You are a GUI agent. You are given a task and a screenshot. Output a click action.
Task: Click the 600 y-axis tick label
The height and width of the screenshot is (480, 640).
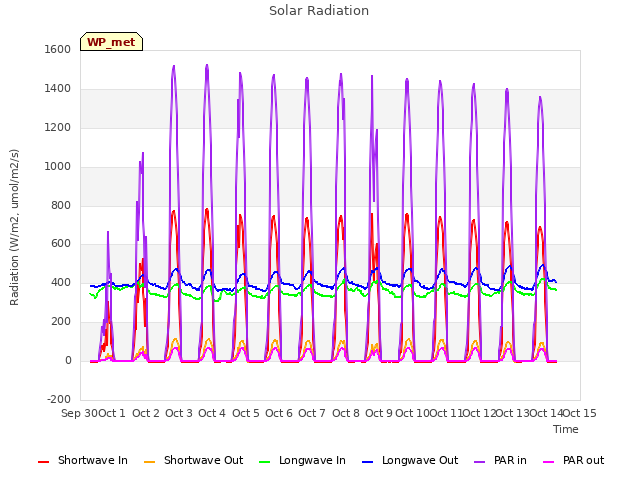(61, 244)
